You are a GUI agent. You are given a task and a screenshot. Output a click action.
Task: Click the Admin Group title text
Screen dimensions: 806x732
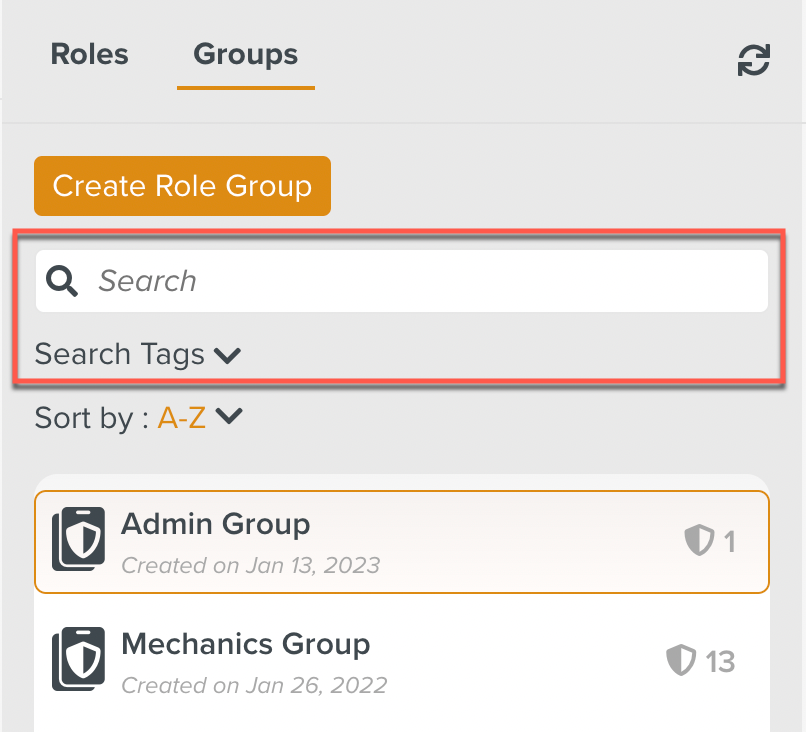[215, 524]
